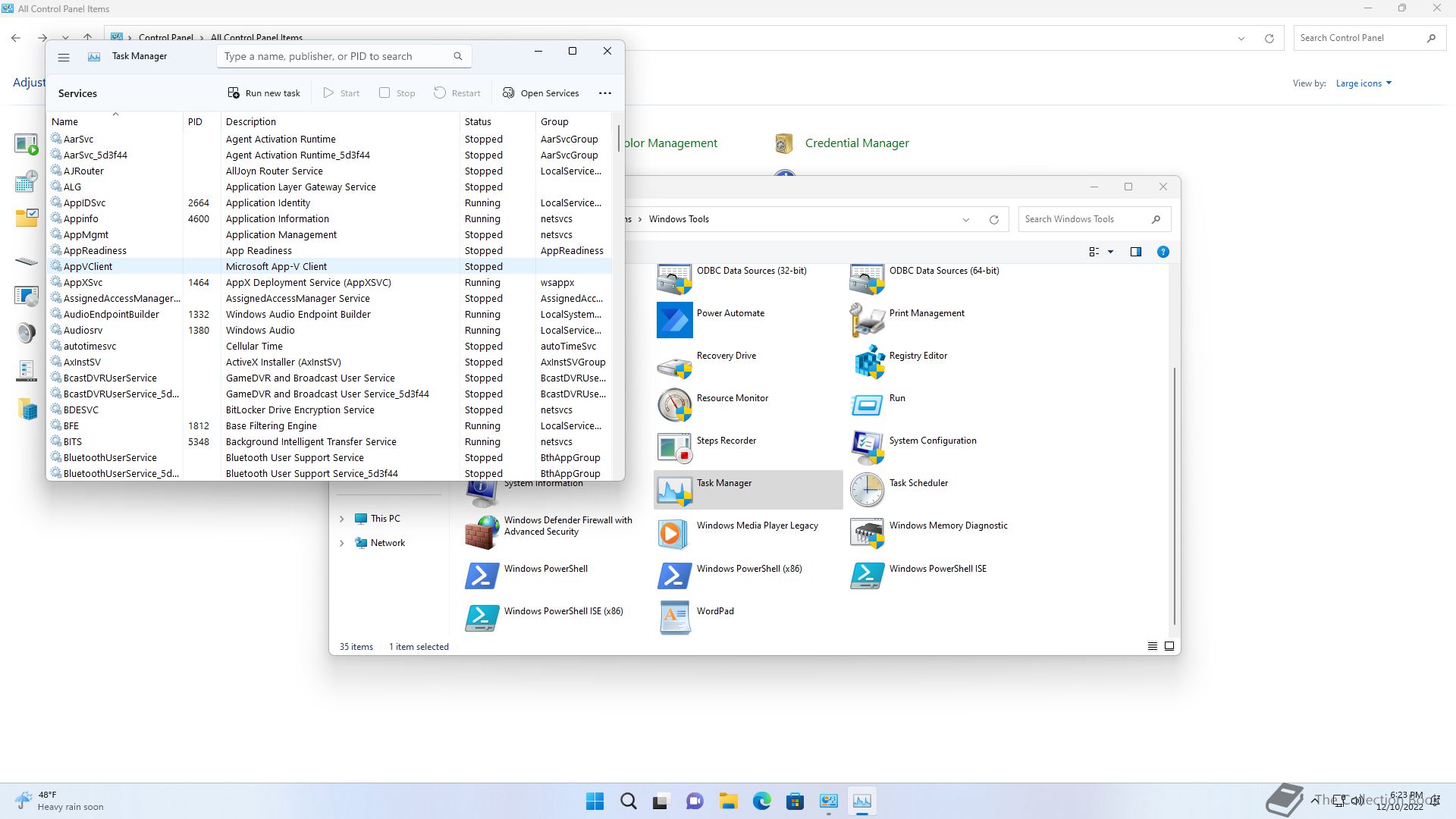Open Microsoft Edge from the taskbar

tap(762, 801)
